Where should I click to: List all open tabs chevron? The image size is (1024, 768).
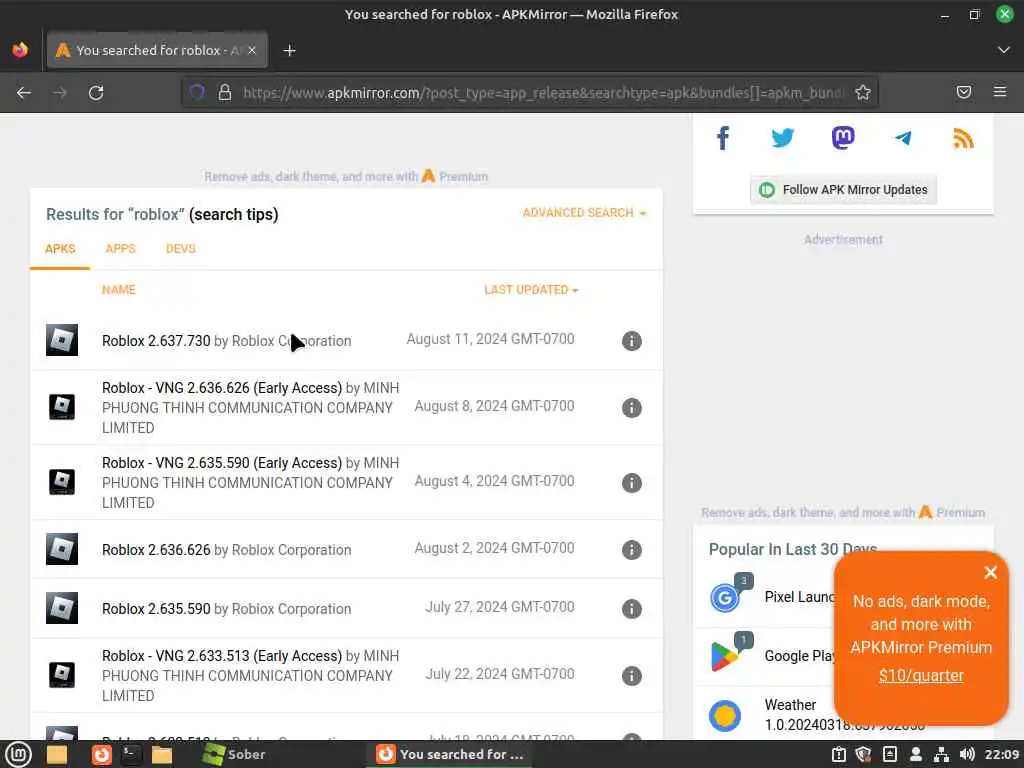(1004, 50)
